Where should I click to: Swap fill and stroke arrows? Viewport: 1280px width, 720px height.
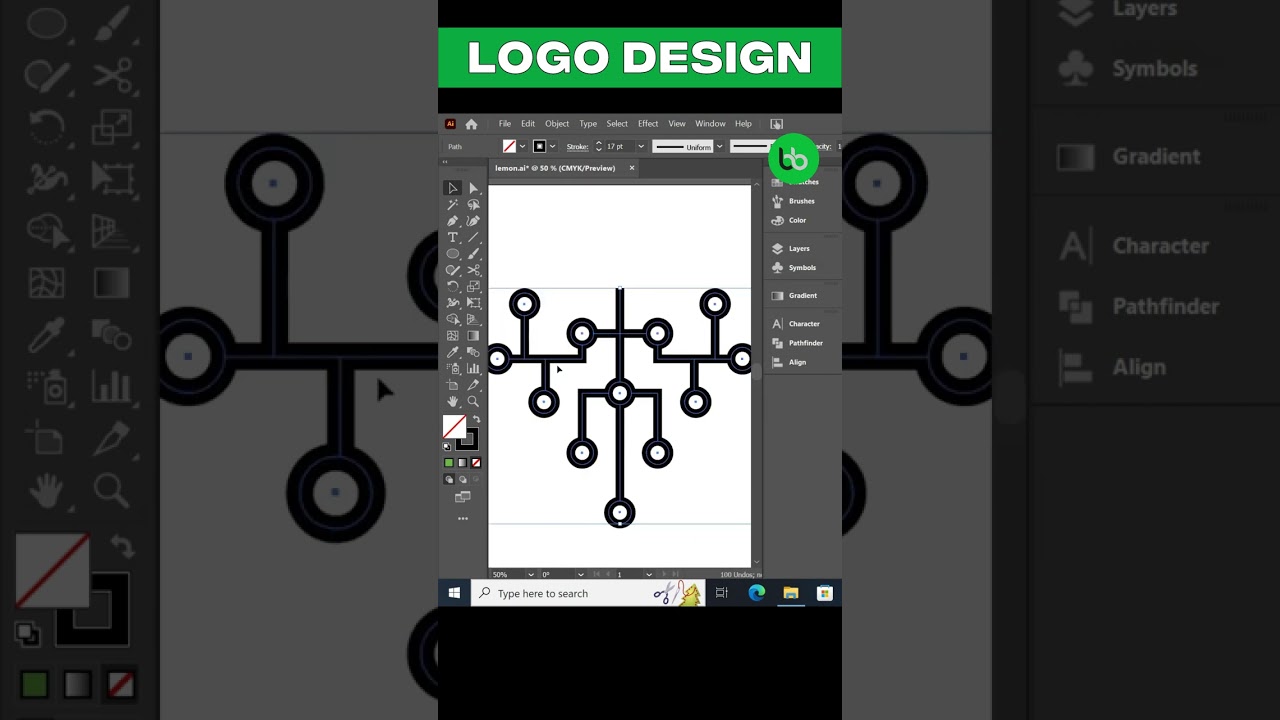477,419
